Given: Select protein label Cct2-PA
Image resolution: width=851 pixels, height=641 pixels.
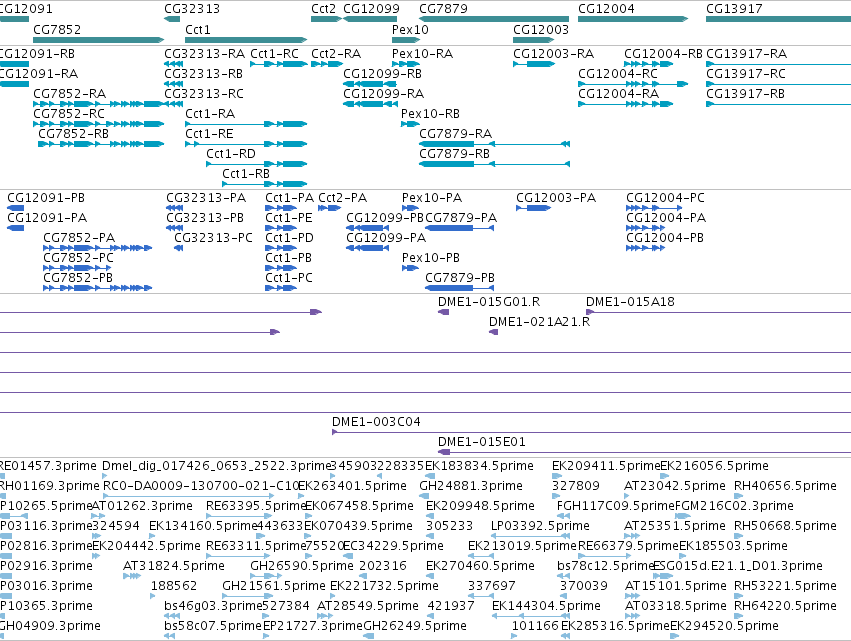Looking at the screenshot, I should 342,198.
